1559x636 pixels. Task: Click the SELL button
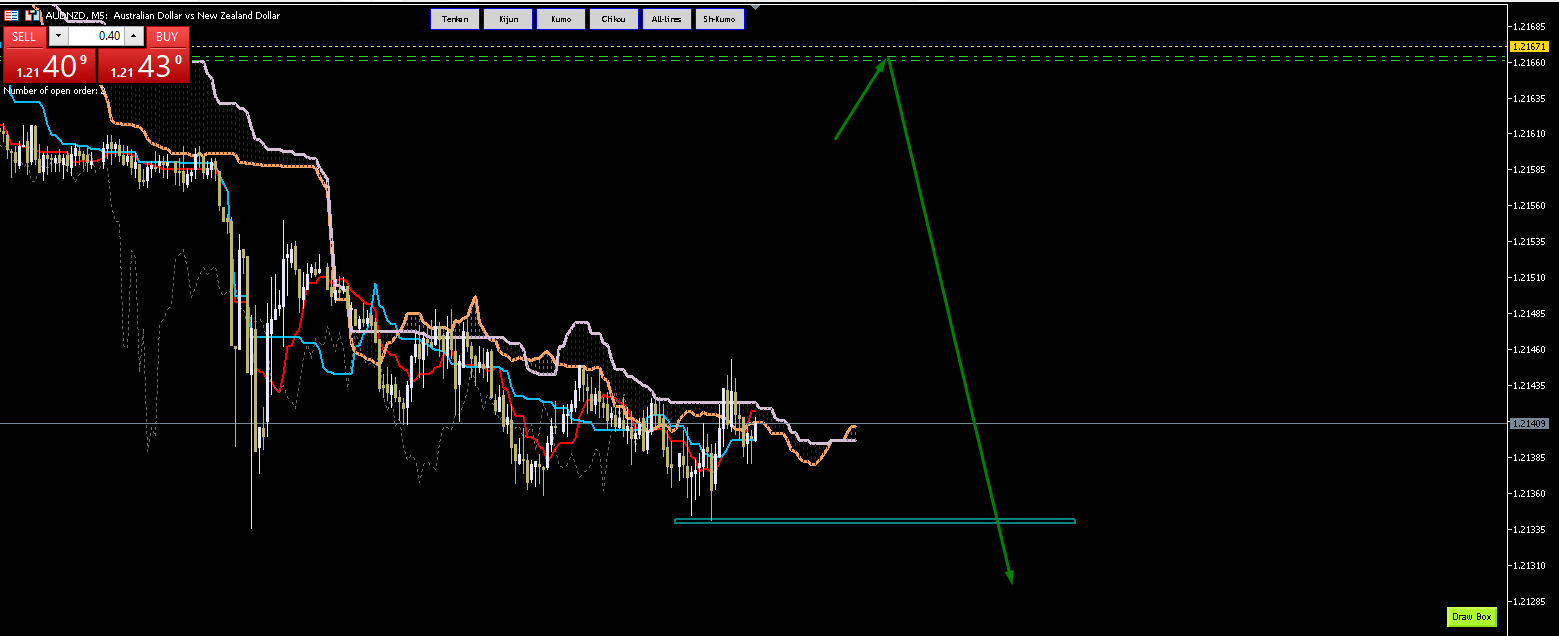pos(24,37)
